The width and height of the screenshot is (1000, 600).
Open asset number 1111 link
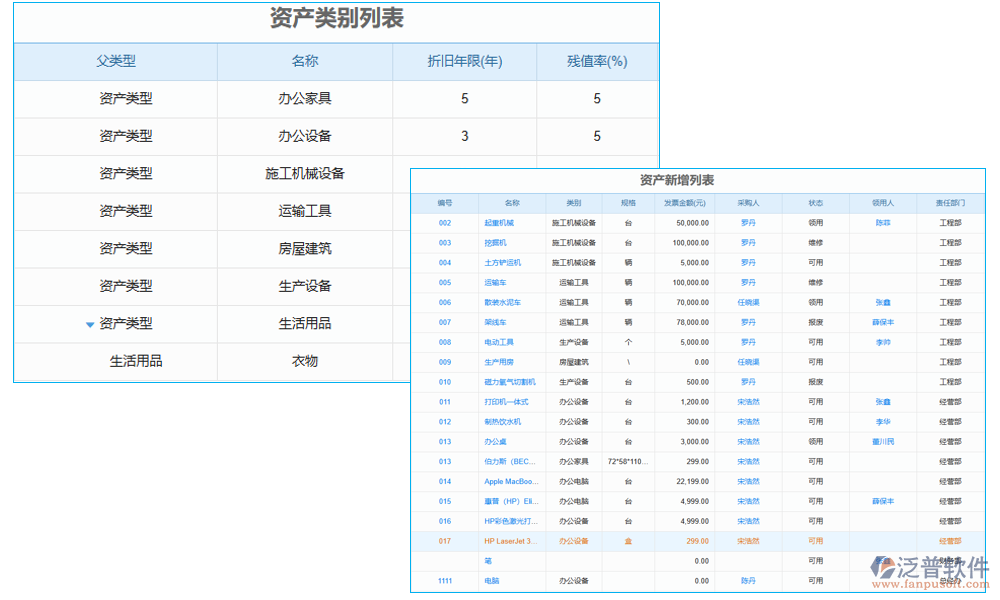click(x=445, y=581)
